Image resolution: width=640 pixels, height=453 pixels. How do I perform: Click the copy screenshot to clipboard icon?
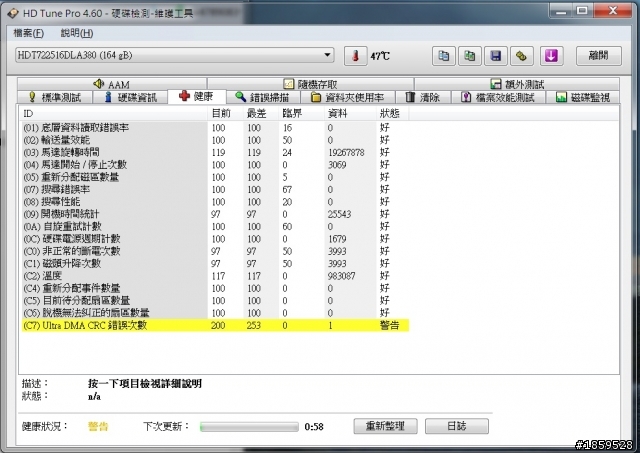tap(469, 56)
